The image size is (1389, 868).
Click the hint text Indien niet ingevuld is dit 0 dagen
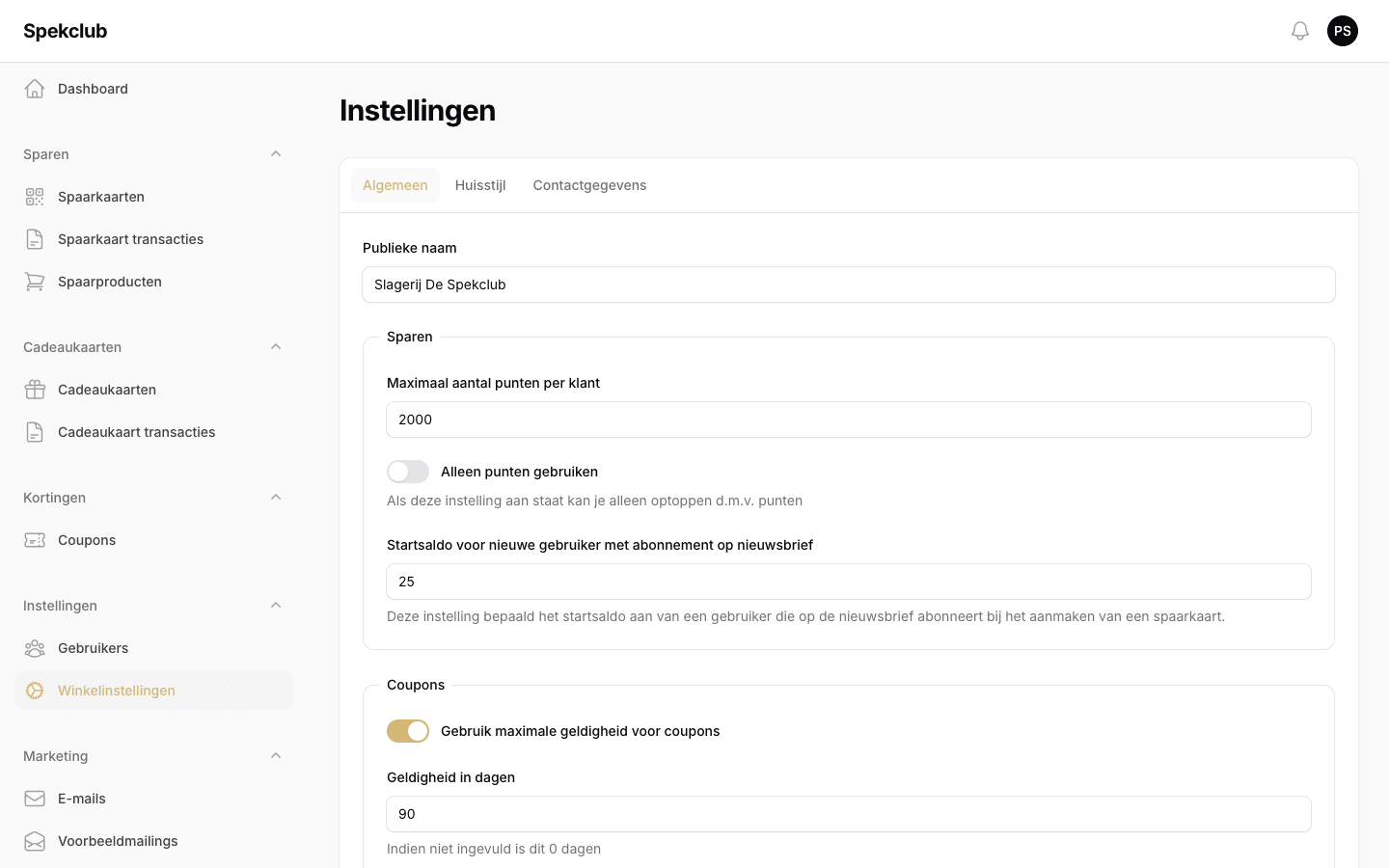point(494,849)
